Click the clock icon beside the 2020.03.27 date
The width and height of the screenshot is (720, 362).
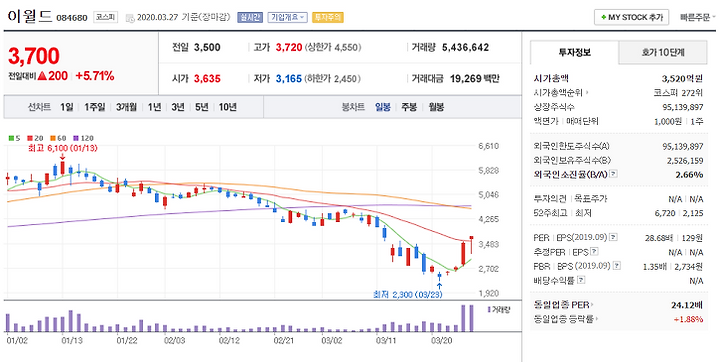tap(130, 18)
